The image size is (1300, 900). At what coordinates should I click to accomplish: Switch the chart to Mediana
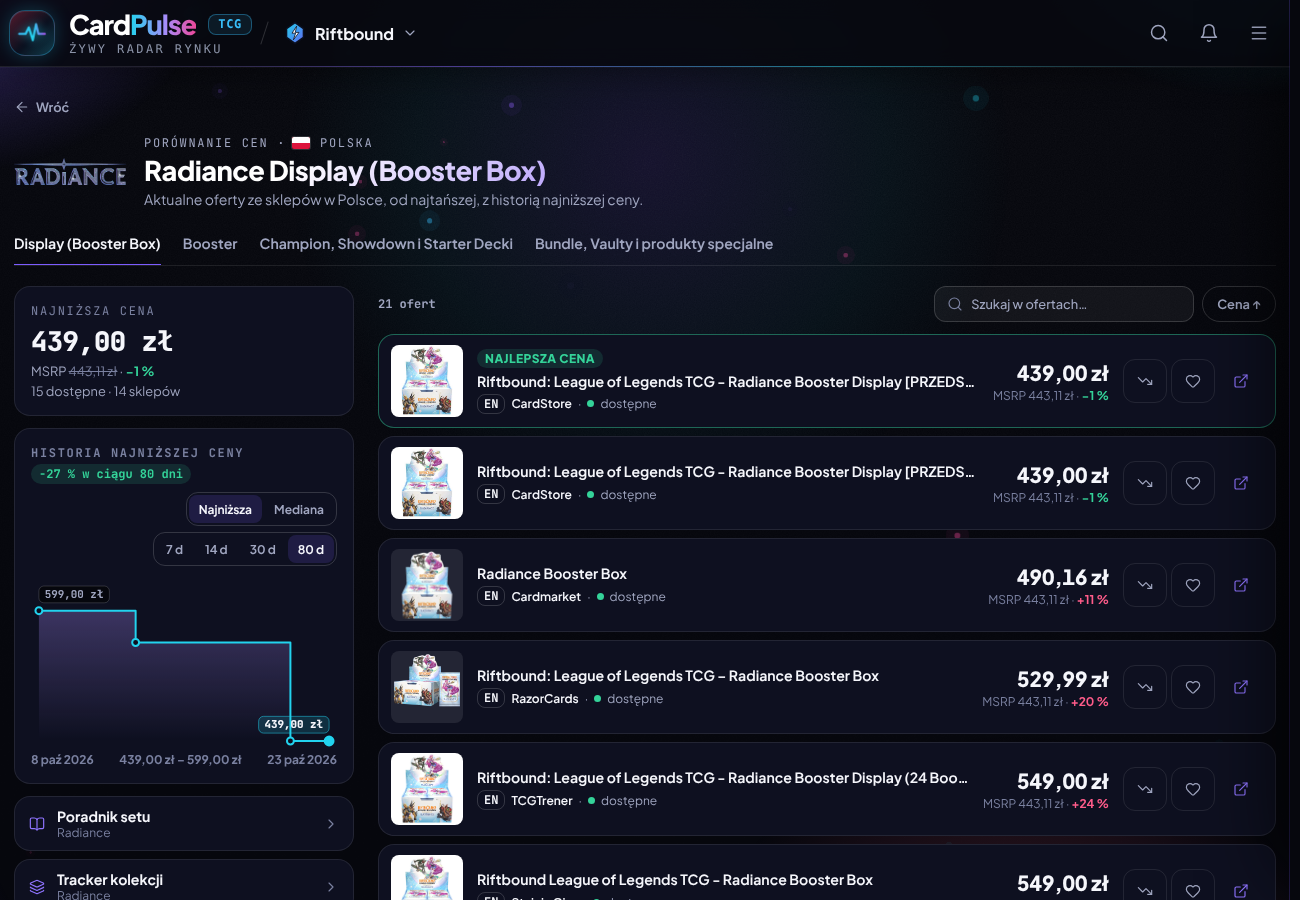299,509
